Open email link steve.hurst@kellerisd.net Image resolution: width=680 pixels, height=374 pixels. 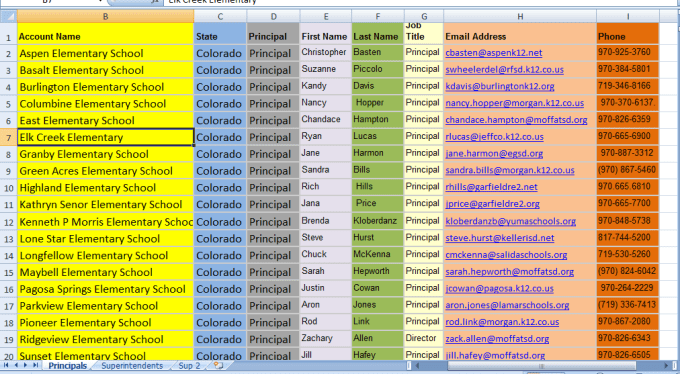point(500,238)
